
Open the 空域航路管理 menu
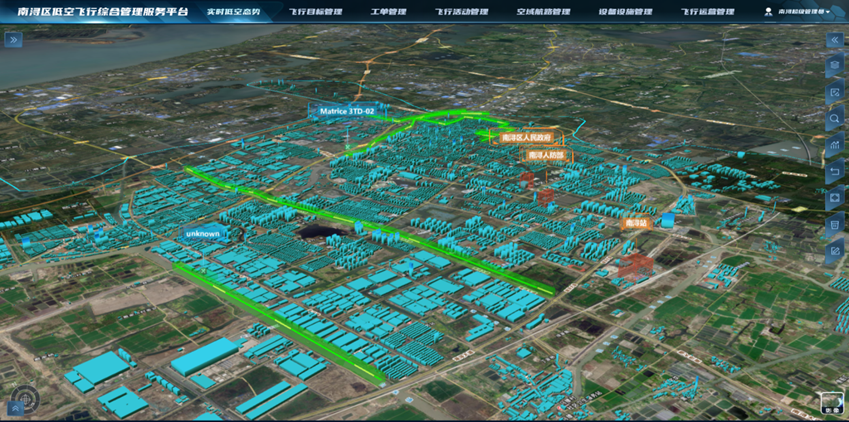pos(543,12)
